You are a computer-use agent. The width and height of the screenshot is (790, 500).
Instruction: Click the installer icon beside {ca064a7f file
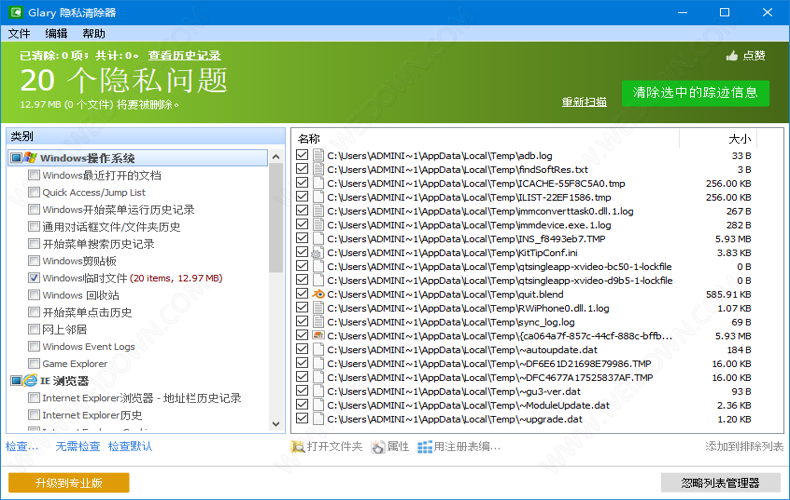tap(318, 336)
